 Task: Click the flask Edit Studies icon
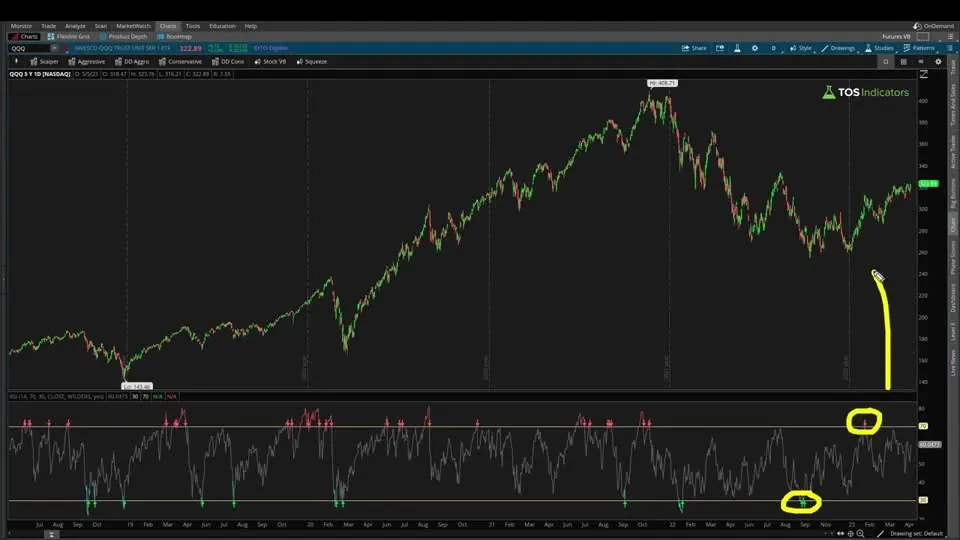[x=737, y=48]
